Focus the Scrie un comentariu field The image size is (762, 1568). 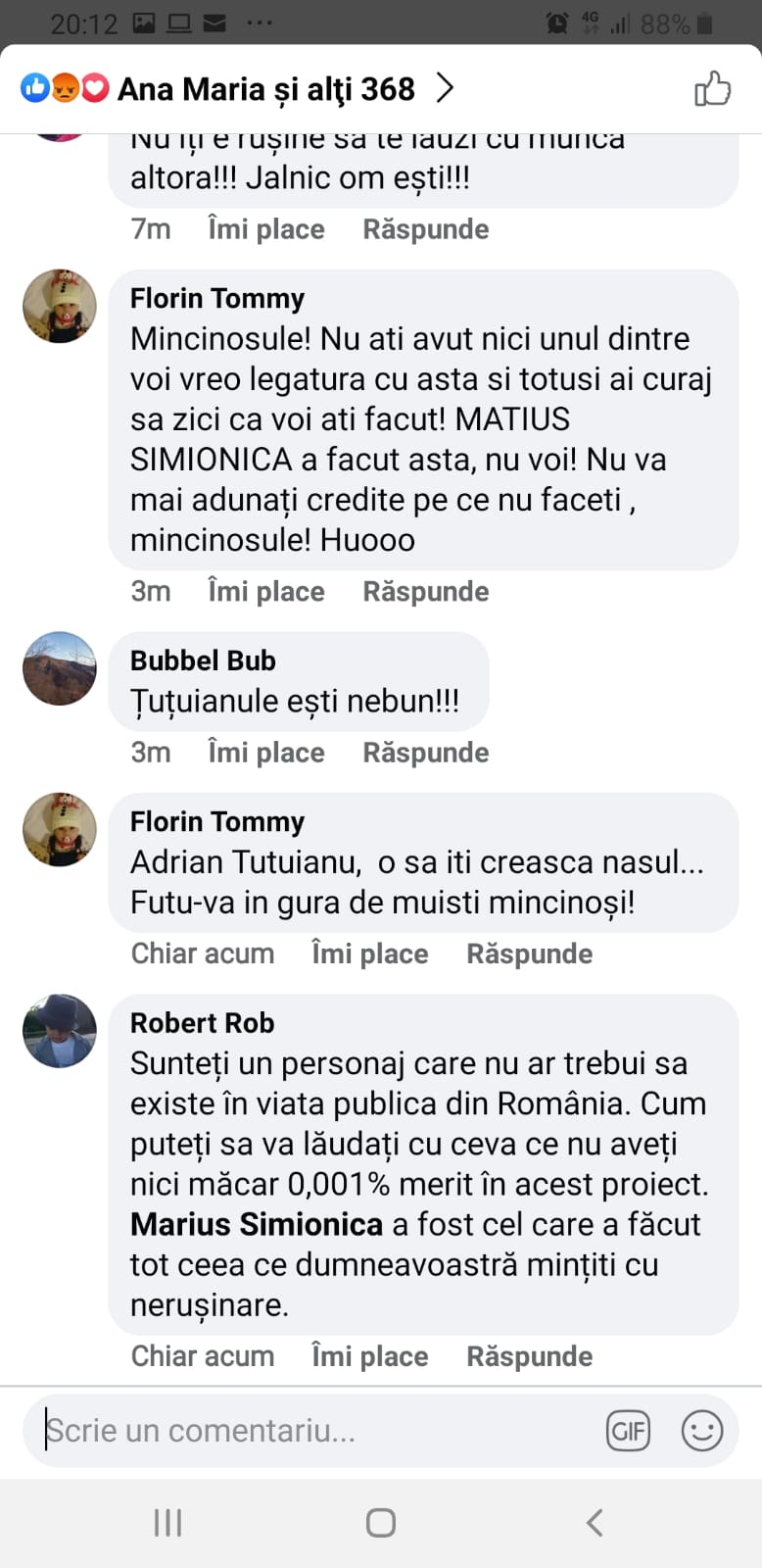pyautogui.click(x=313, y=1431)
